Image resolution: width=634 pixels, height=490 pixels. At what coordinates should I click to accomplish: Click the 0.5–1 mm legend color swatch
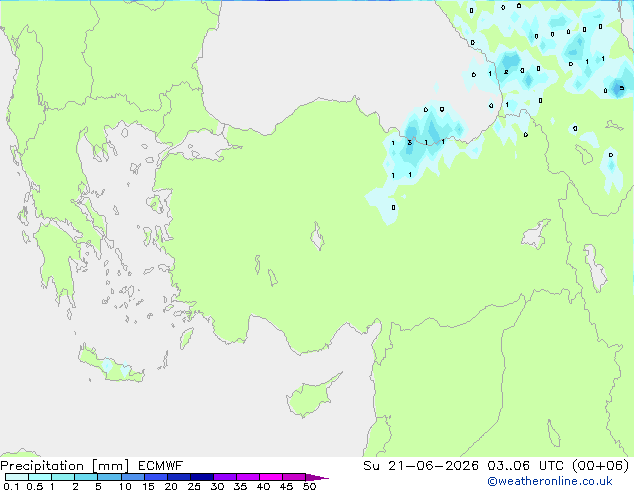(40, 477)
